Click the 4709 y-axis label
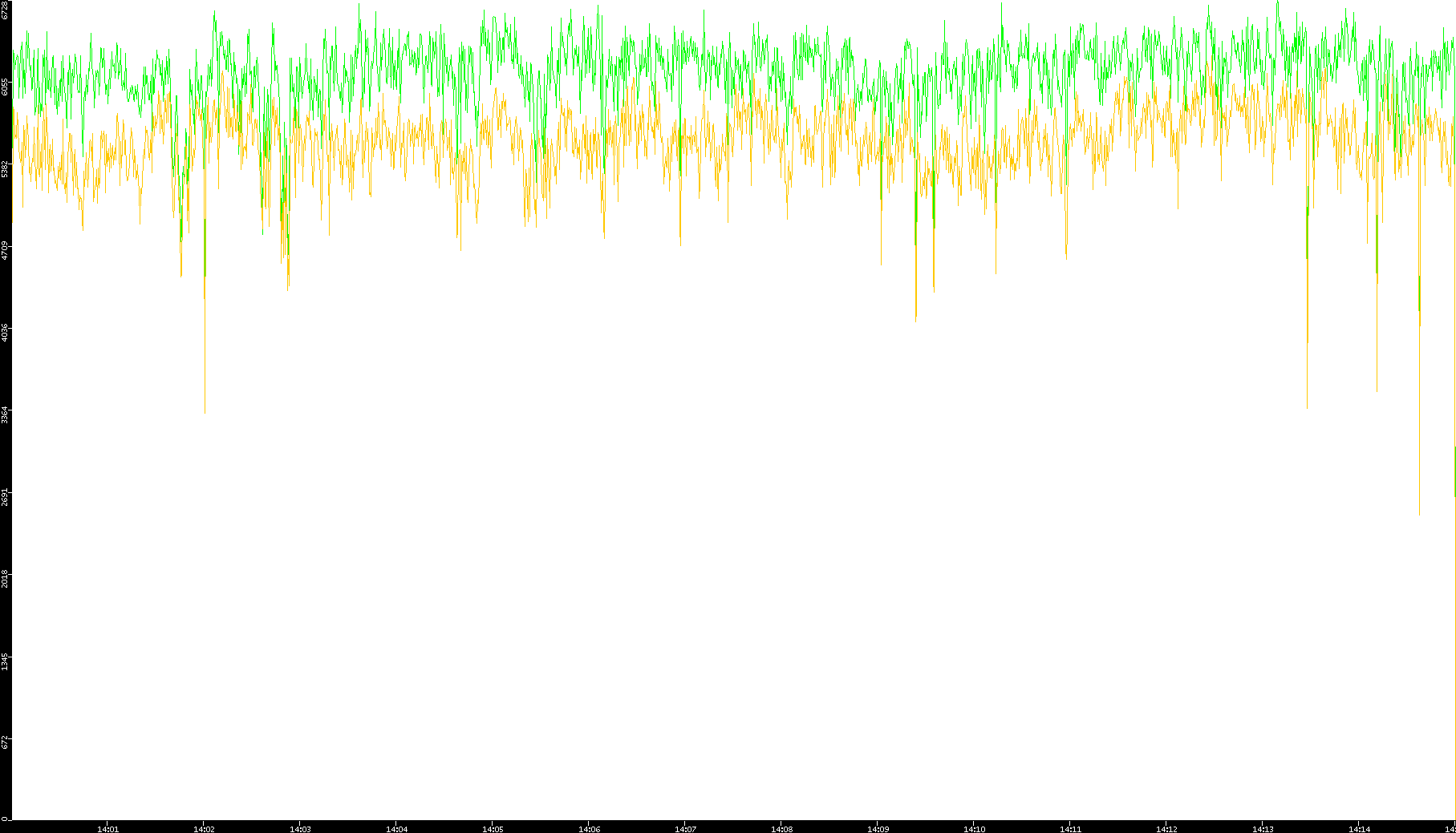1456x833 pixels. coord(5,251)
